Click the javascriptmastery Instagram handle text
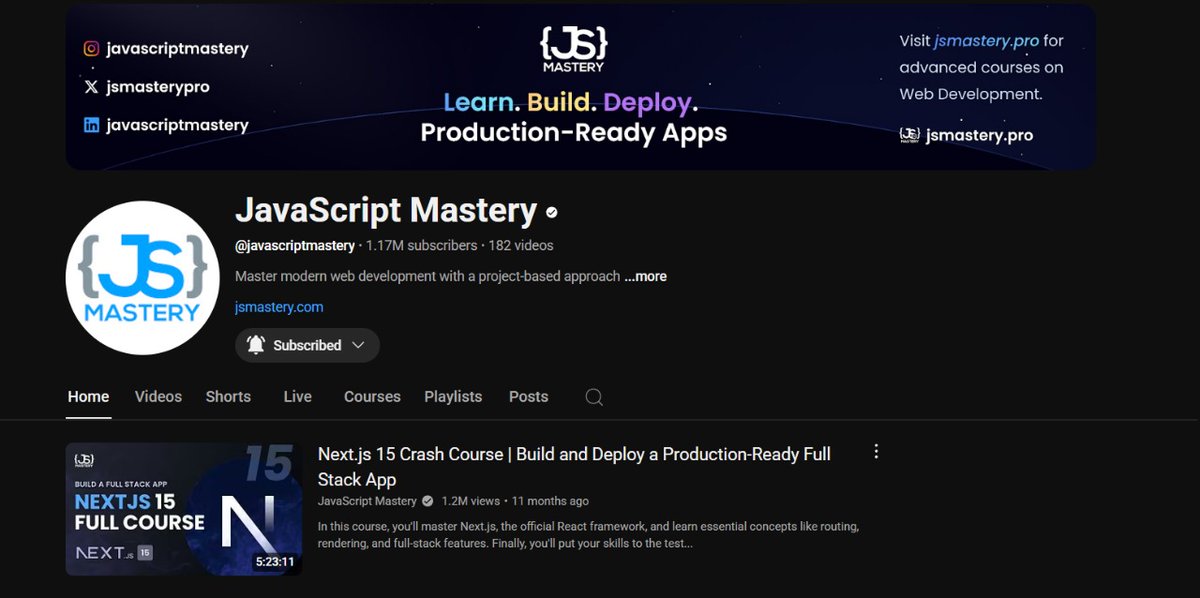 pyautogui.click(x=177, y=48)
